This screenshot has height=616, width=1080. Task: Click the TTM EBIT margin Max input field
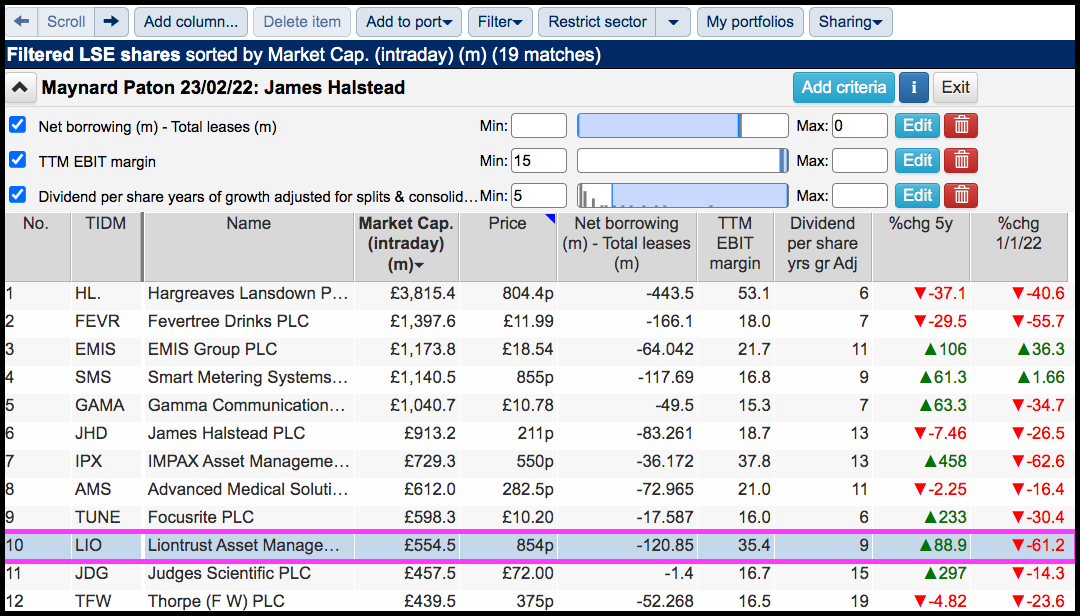coord(860,161)
